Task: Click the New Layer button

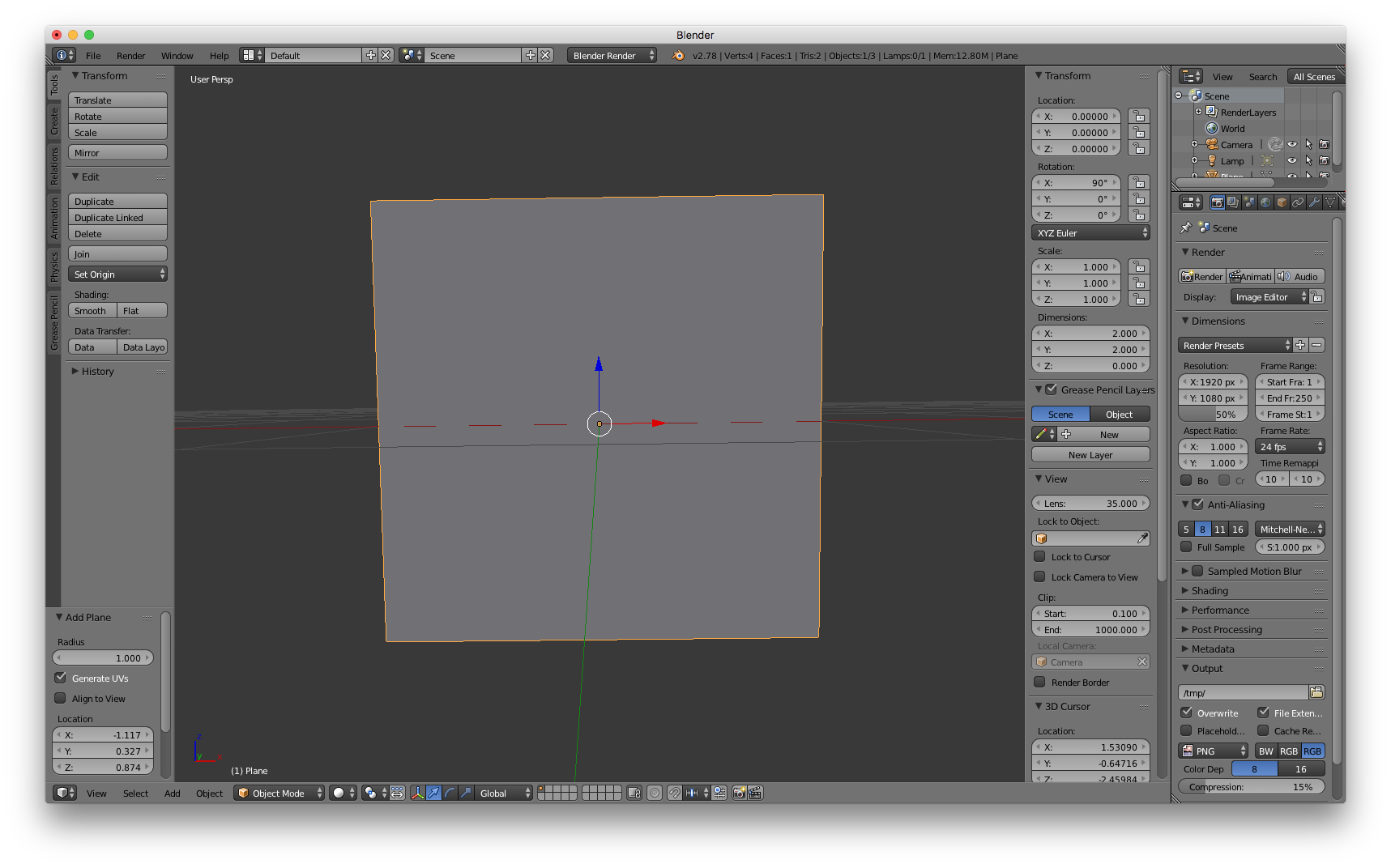Action: click(x=1090, y=454)
